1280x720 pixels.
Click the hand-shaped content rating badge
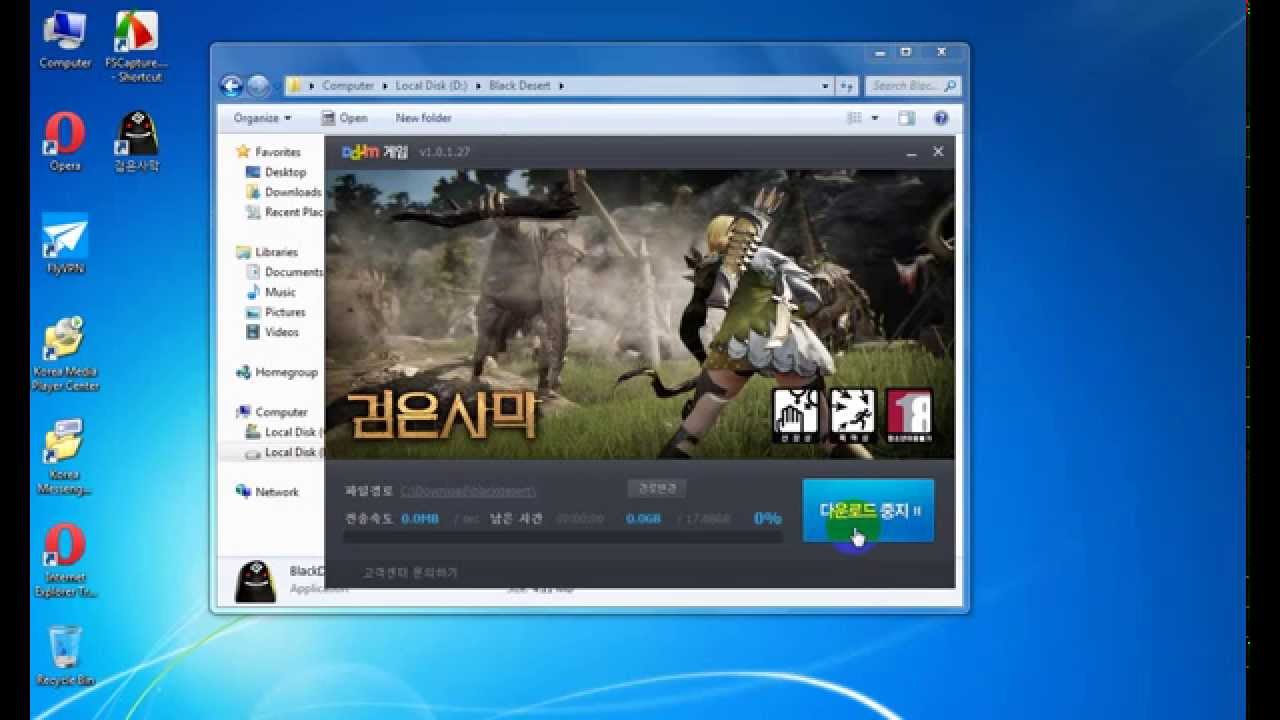[x=796, y=415]
